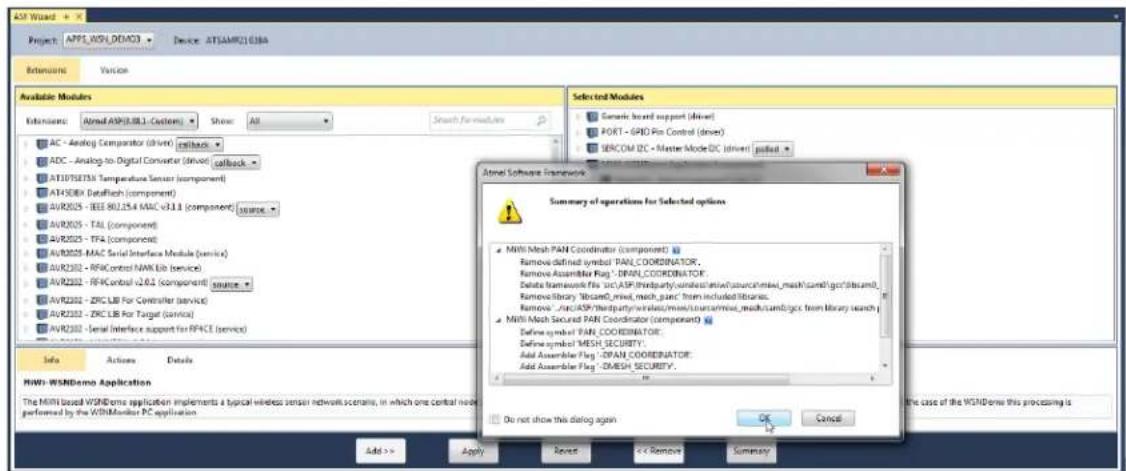This screenshot has width=1126, height=471.
Task: Select the Info tab in lower panel
Action: pos(52,360)
